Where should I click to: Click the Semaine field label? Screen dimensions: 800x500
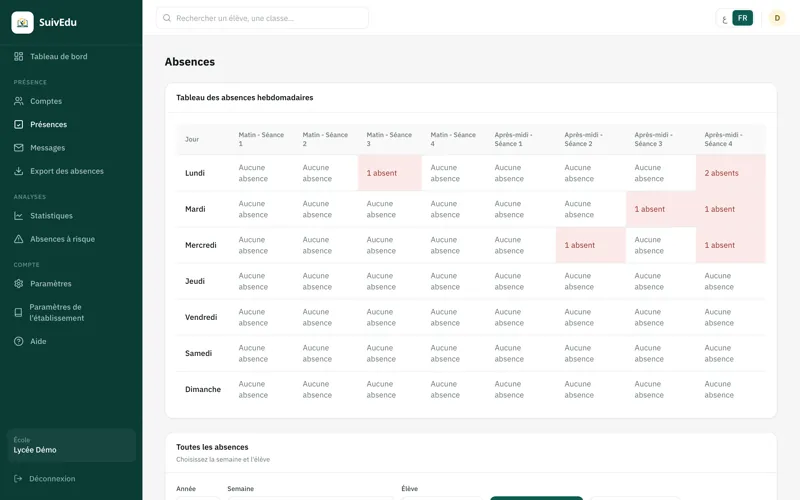[241, 489]
